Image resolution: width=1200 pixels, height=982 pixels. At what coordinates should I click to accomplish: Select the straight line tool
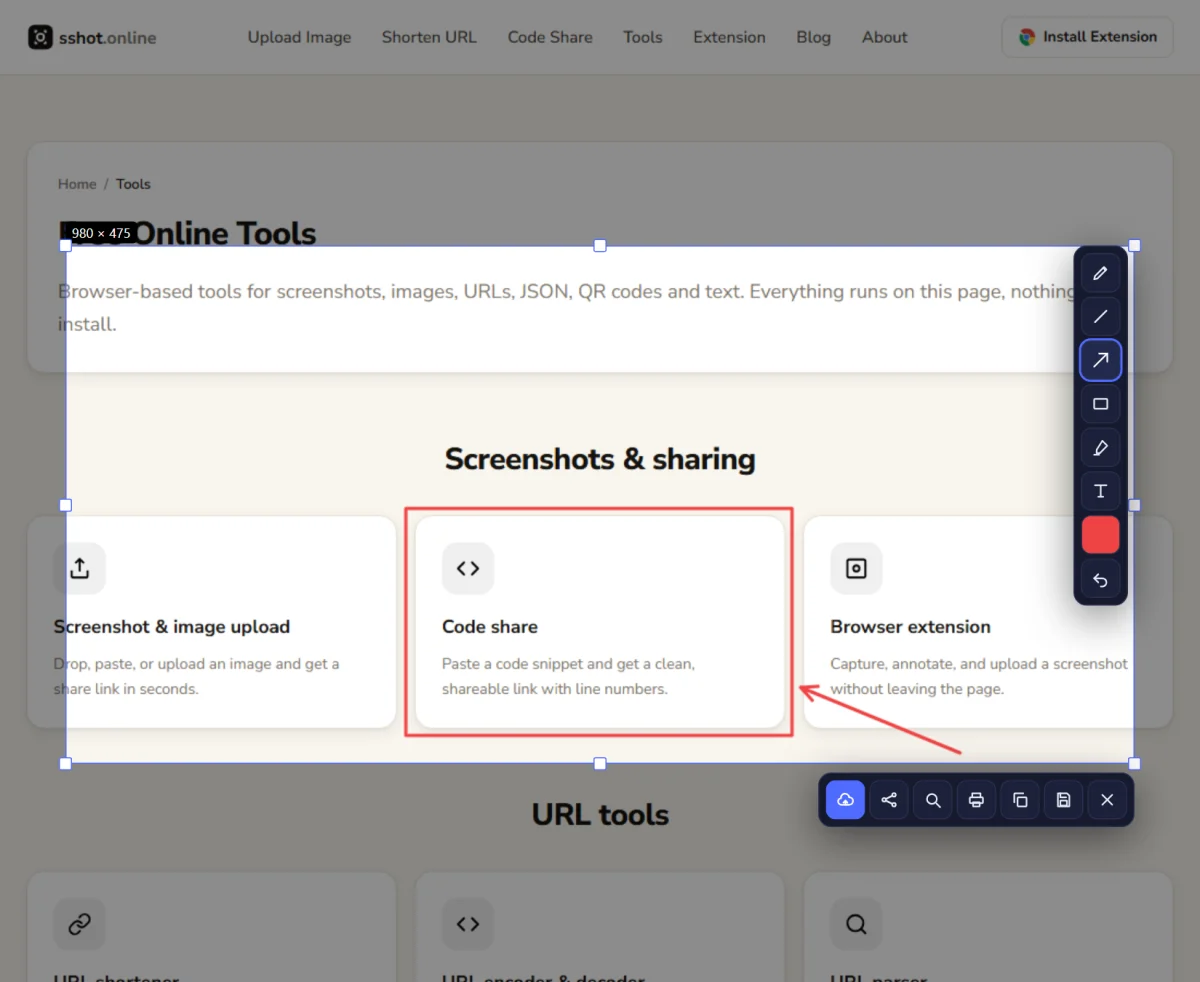coord(1100,317)
